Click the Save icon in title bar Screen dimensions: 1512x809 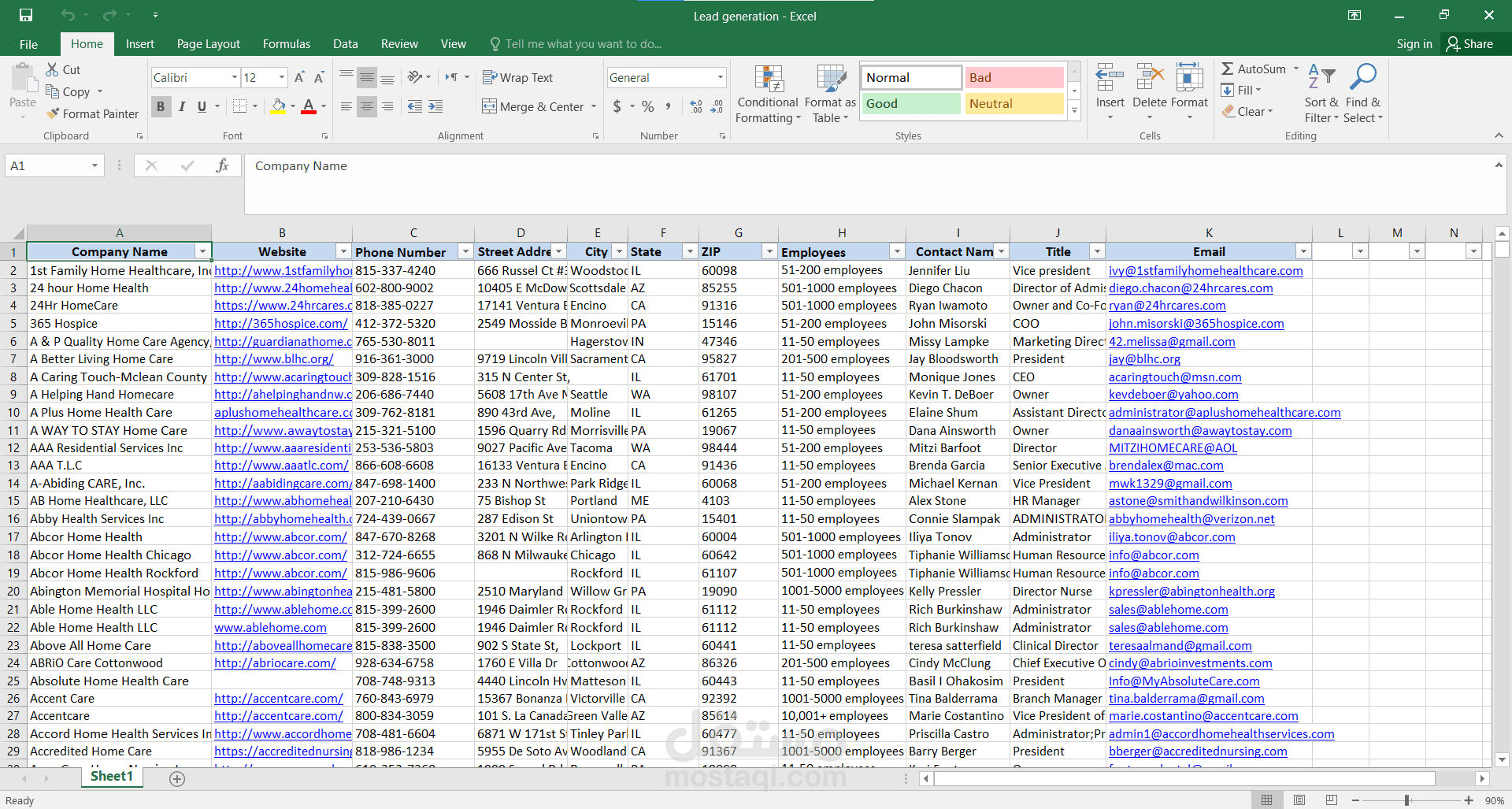26,15
